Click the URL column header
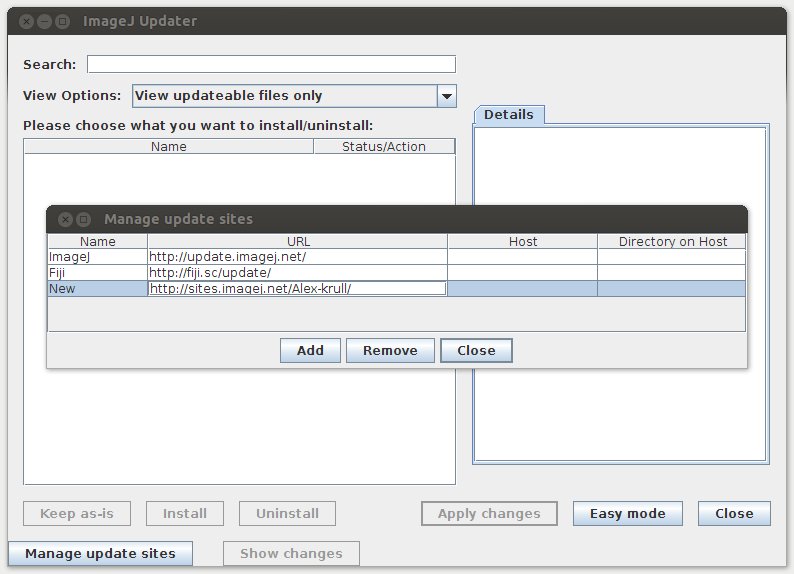 (x=298, y=241)
